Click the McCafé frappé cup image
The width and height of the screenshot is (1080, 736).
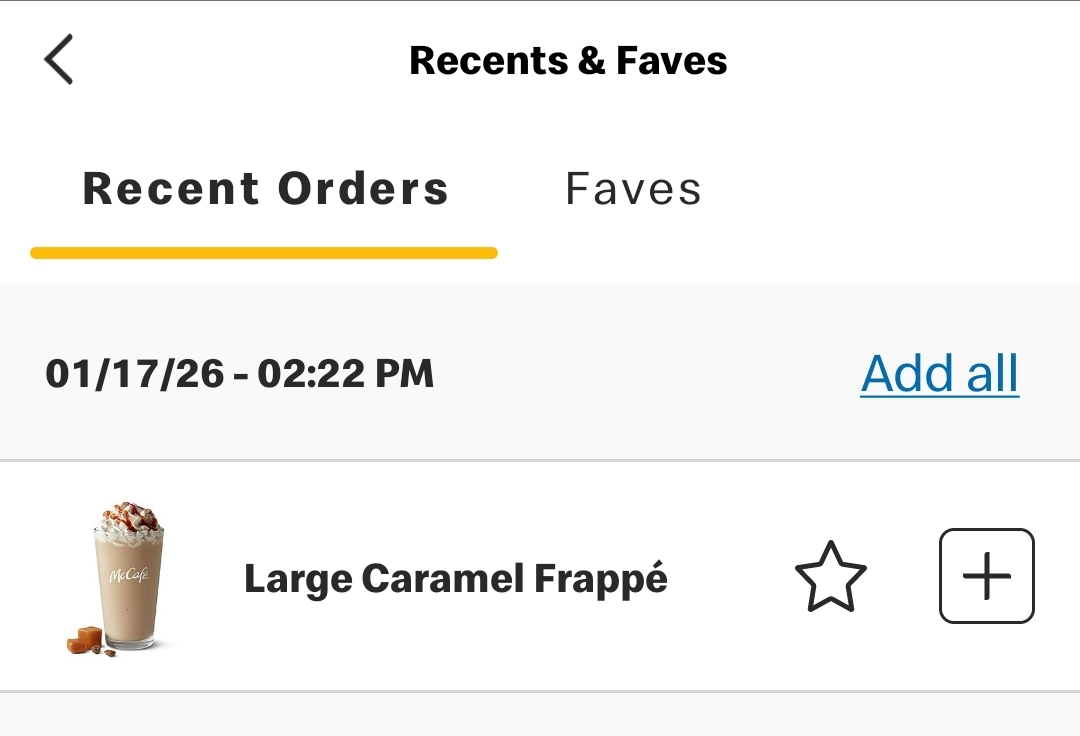121,578
